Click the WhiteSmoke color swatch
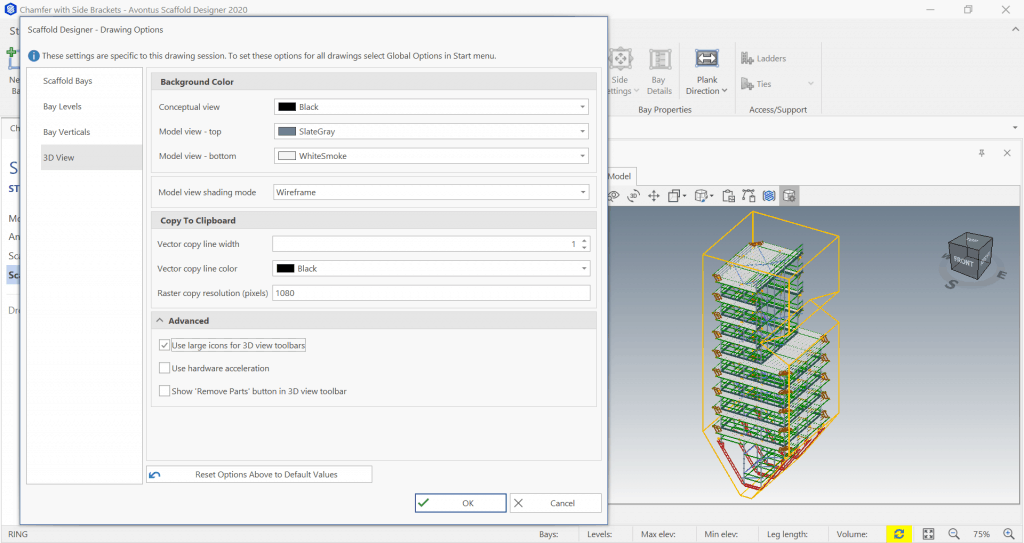The width and height of the screenshot is (1024, 543). coord(287,156)
